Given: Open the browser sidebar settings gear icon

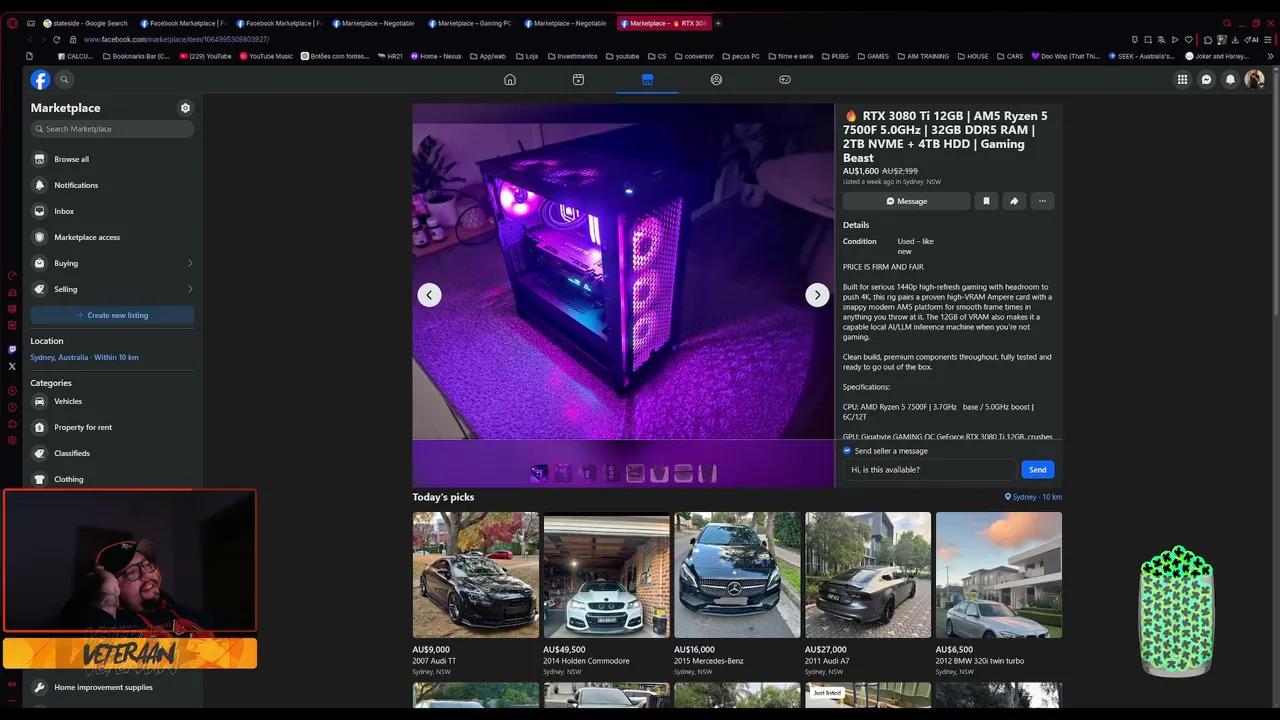Looking at the screenshot, I should pyautogui.click(x=12, y=440).
